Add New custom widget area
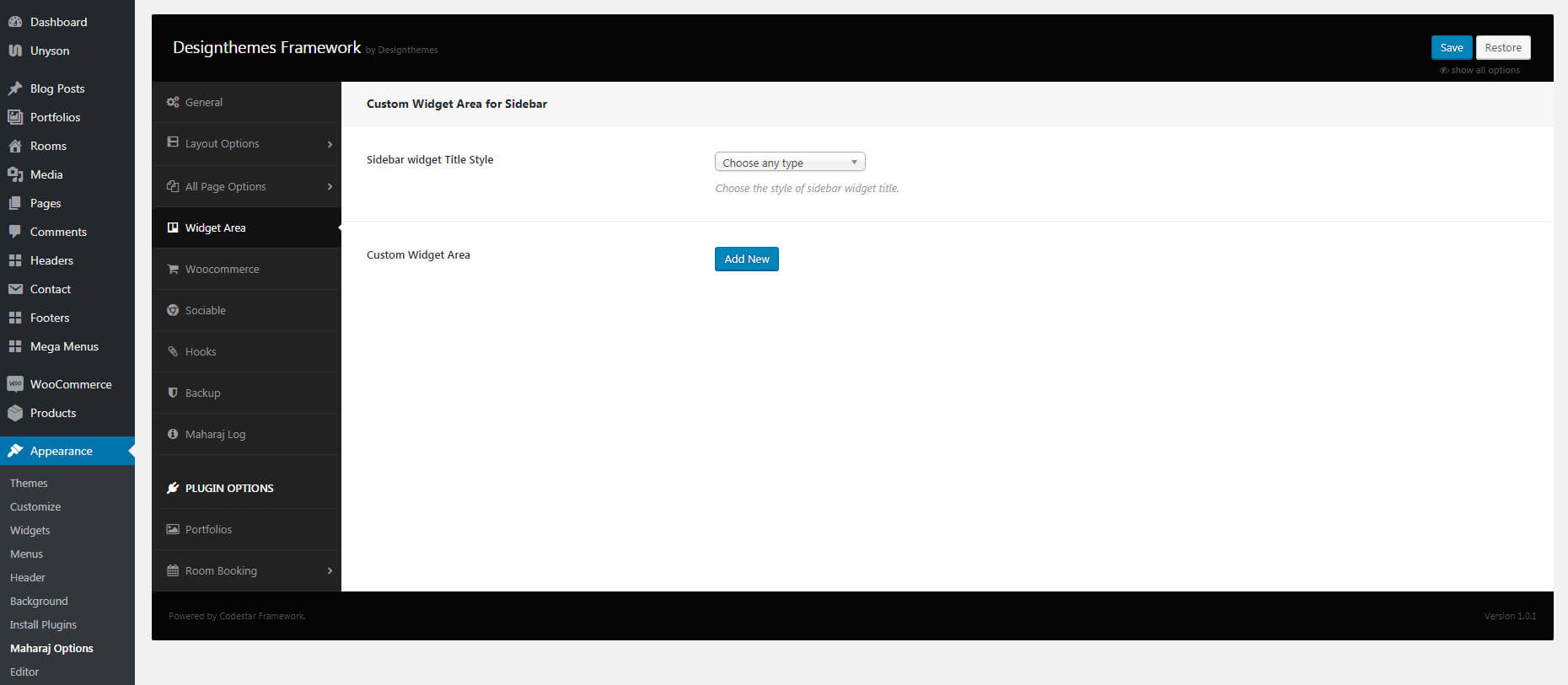Image resolution: width=1568 pixels, height=685 pixels. (747, 259)
